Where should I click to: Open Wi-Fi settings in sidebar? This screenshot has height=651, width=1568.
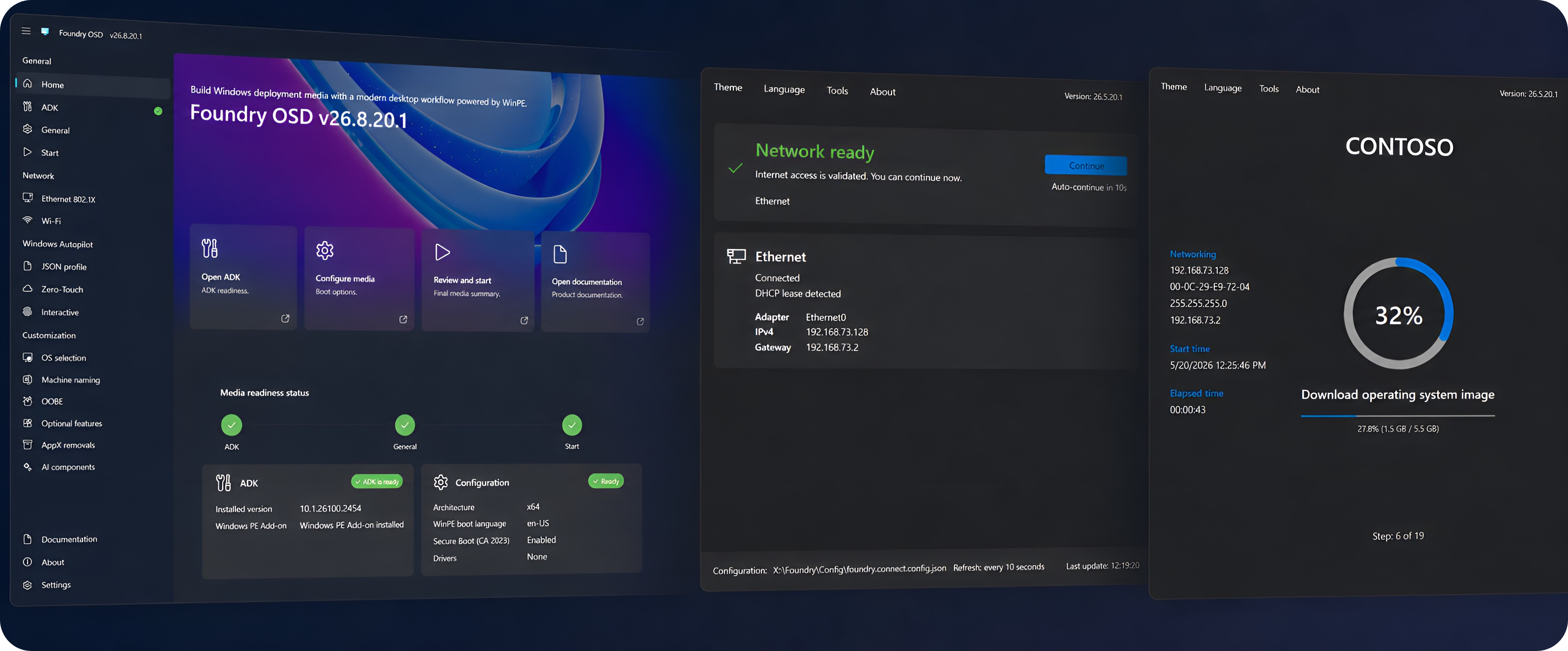tap(93, 221)
